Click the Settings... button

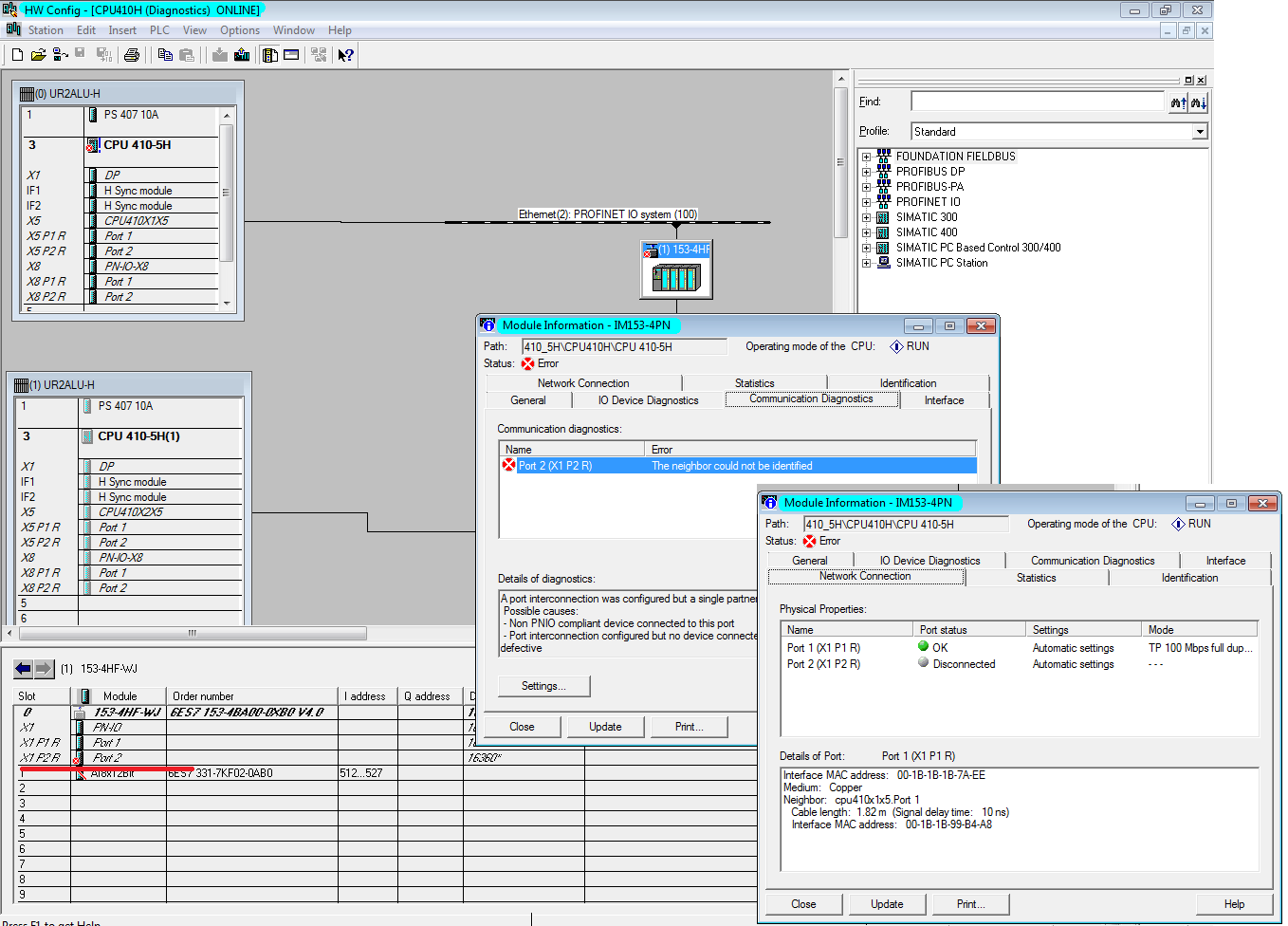coord(543,686)
